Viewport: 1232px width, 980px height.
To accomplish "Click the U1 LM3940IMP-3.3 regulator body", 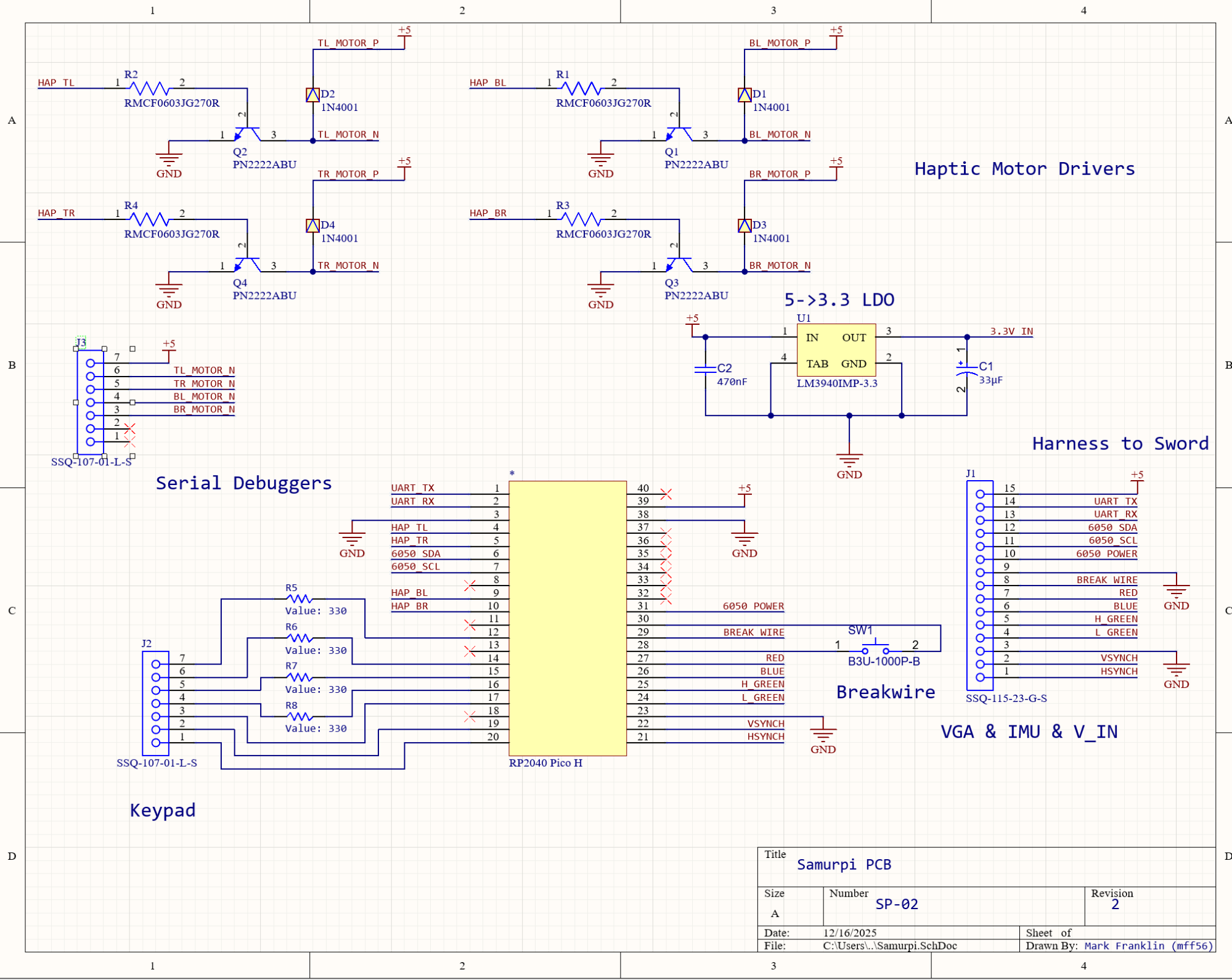I will click(x=836, y=350).
